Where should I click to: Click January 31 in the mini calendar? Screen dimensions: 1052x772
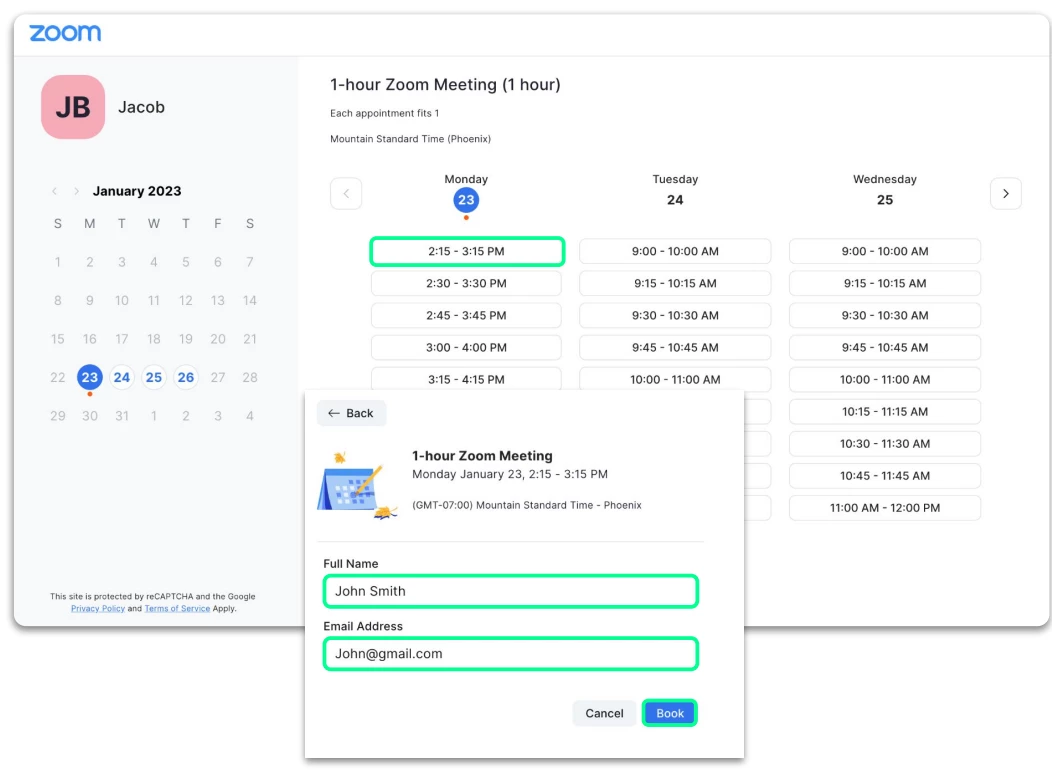click(121, 416)
